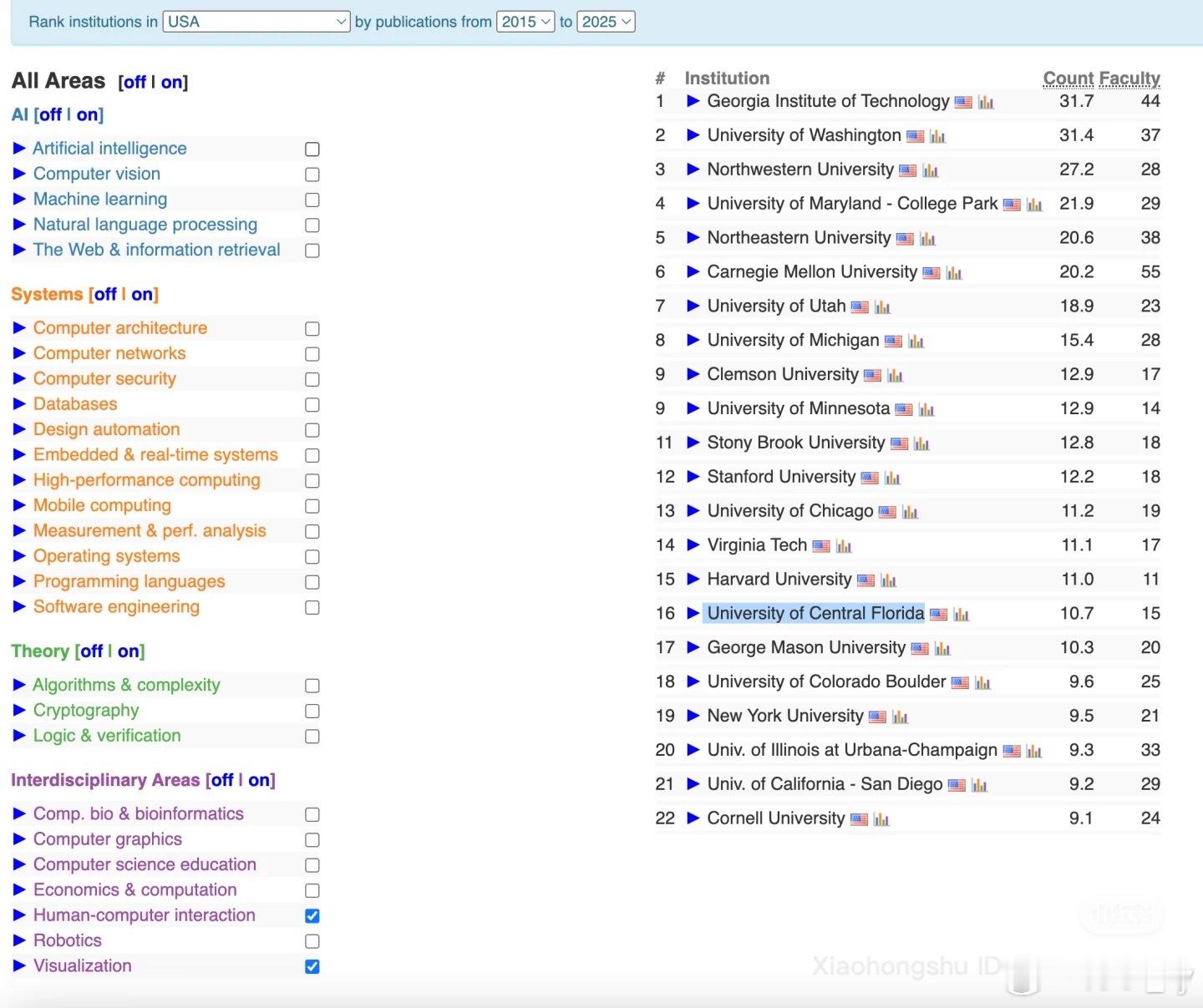This screenshot has width=1203, height=1008.
Task: Expand Carnegie Mellon University faculty list
Action: tap(693, 272)
